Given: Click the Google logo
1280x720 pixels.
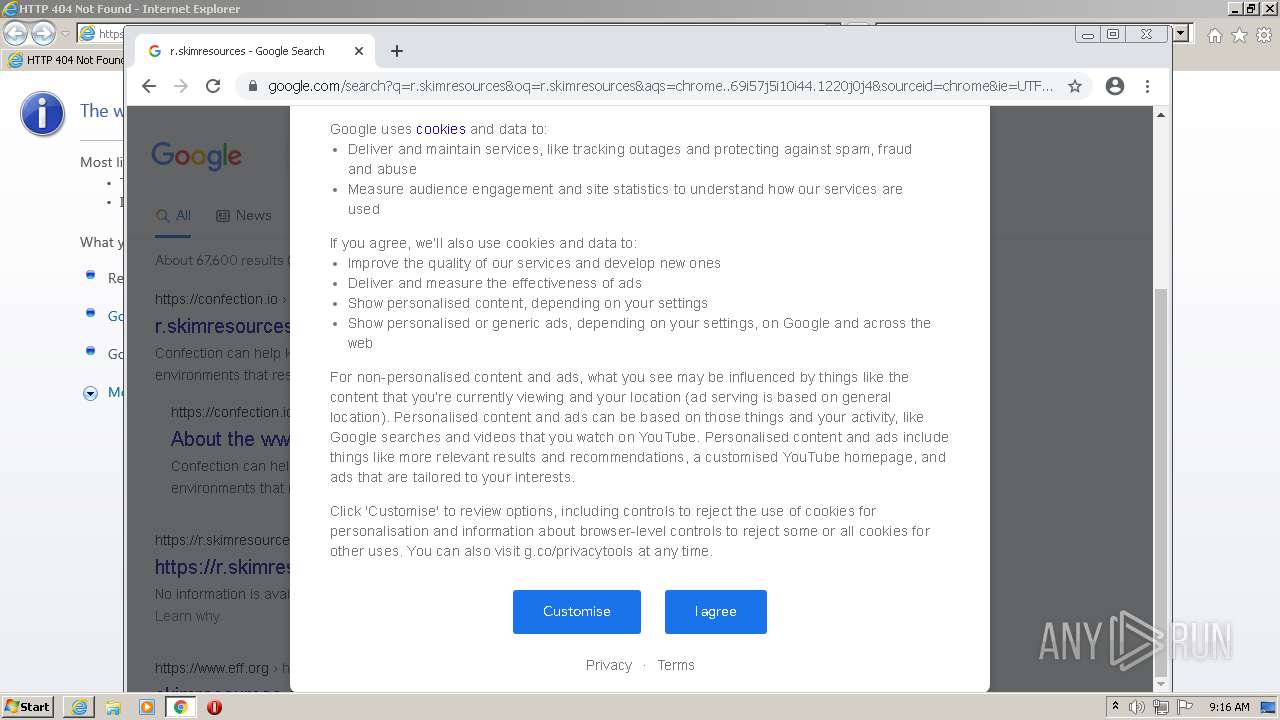Looking at the screenshot, I should (197, 156).
